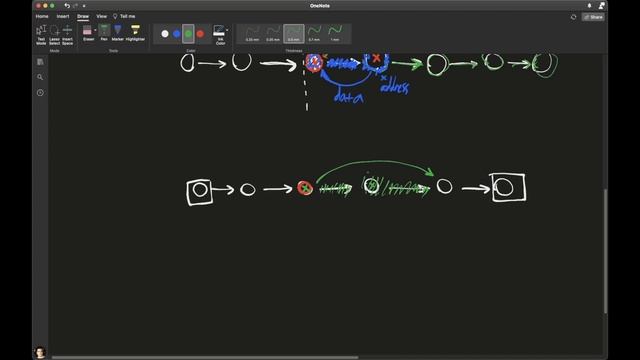640x360 pixels.
Task: Click the Undo arrow in title bar
Action: click(67, 6)
